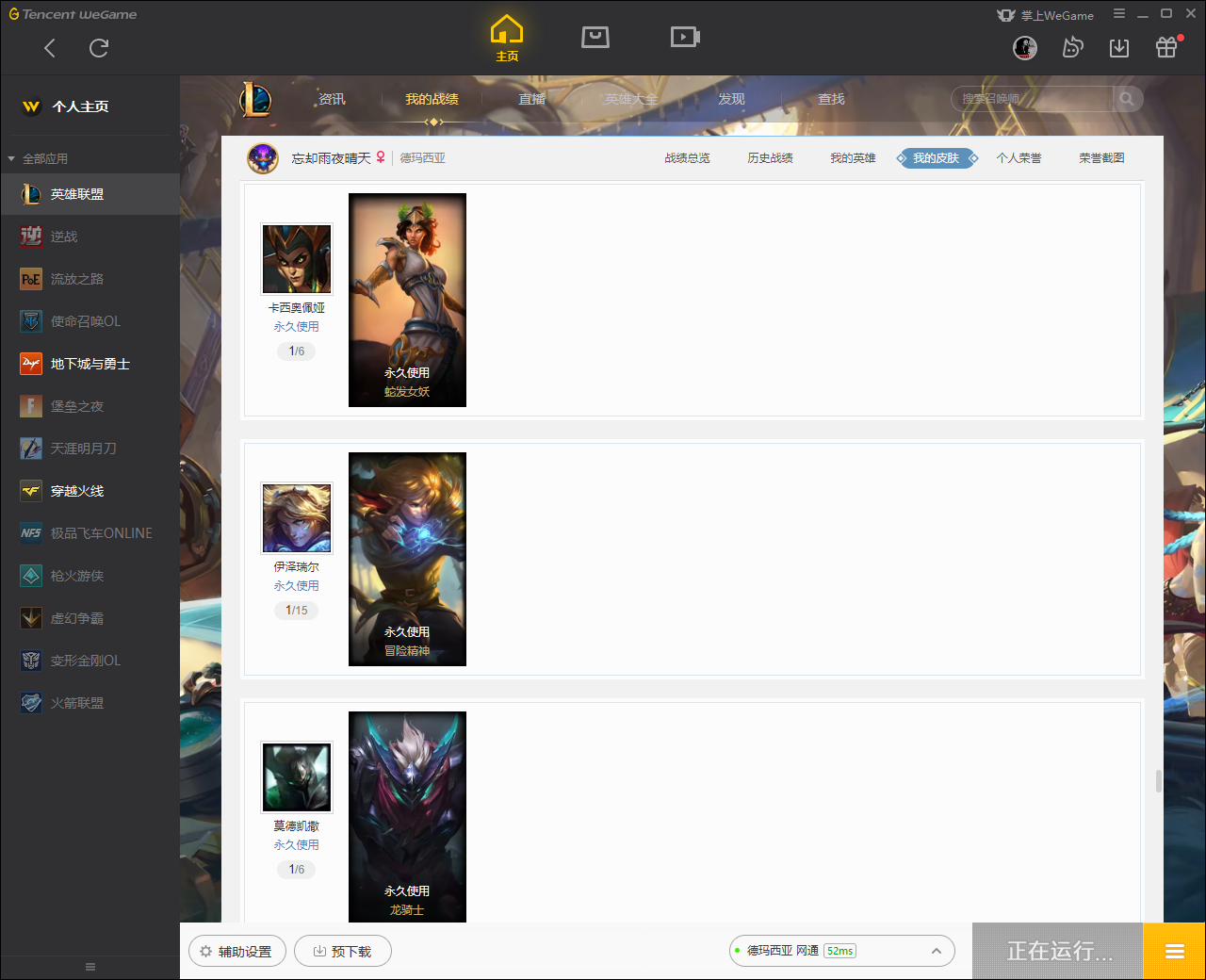Click the summoner search magnifier icon
The width and height of the screenshot is (1206, 980).
[1127, 99]
